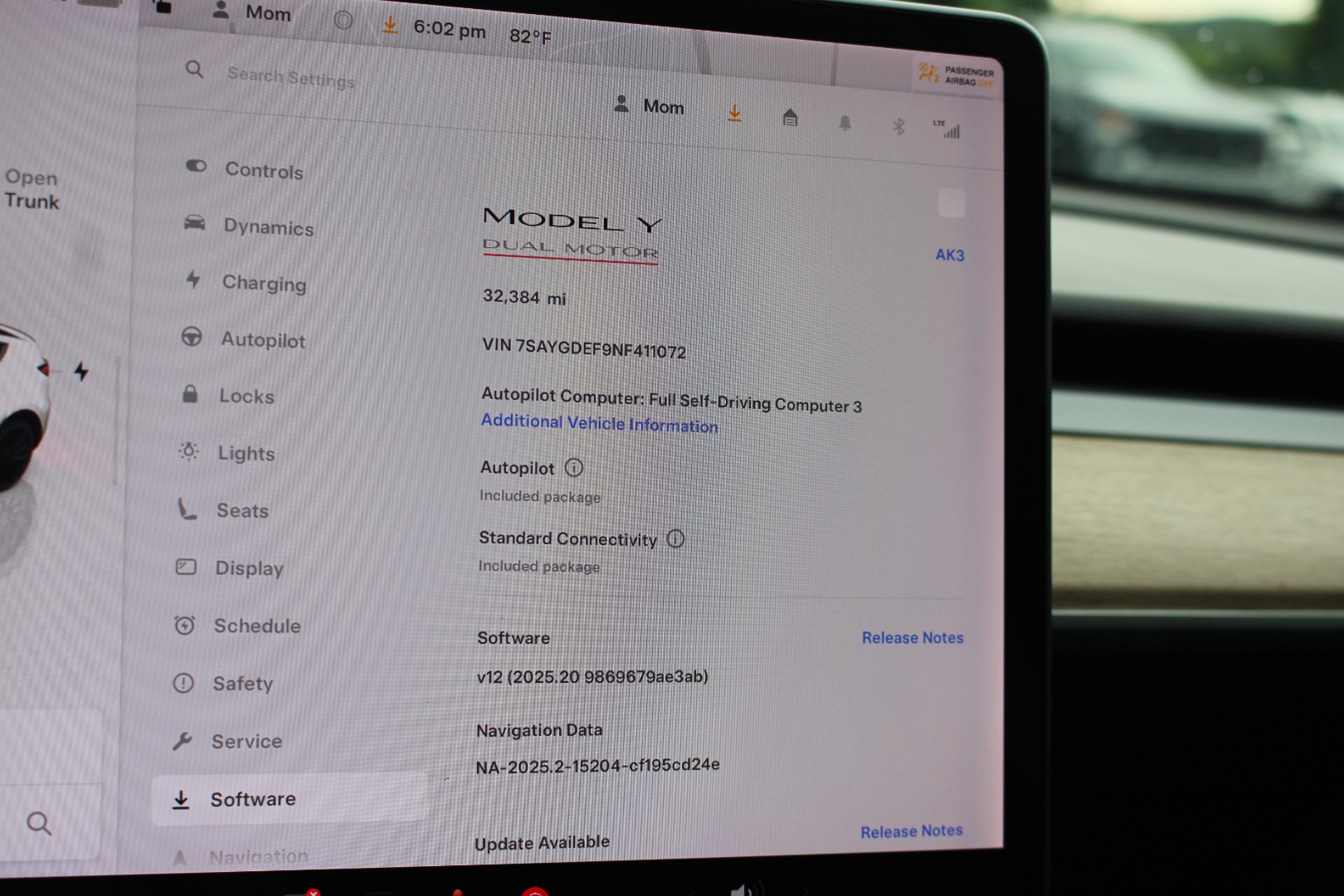Open Mom profile in top status bar
This screenshot has width=1344, height=896.
252,12
